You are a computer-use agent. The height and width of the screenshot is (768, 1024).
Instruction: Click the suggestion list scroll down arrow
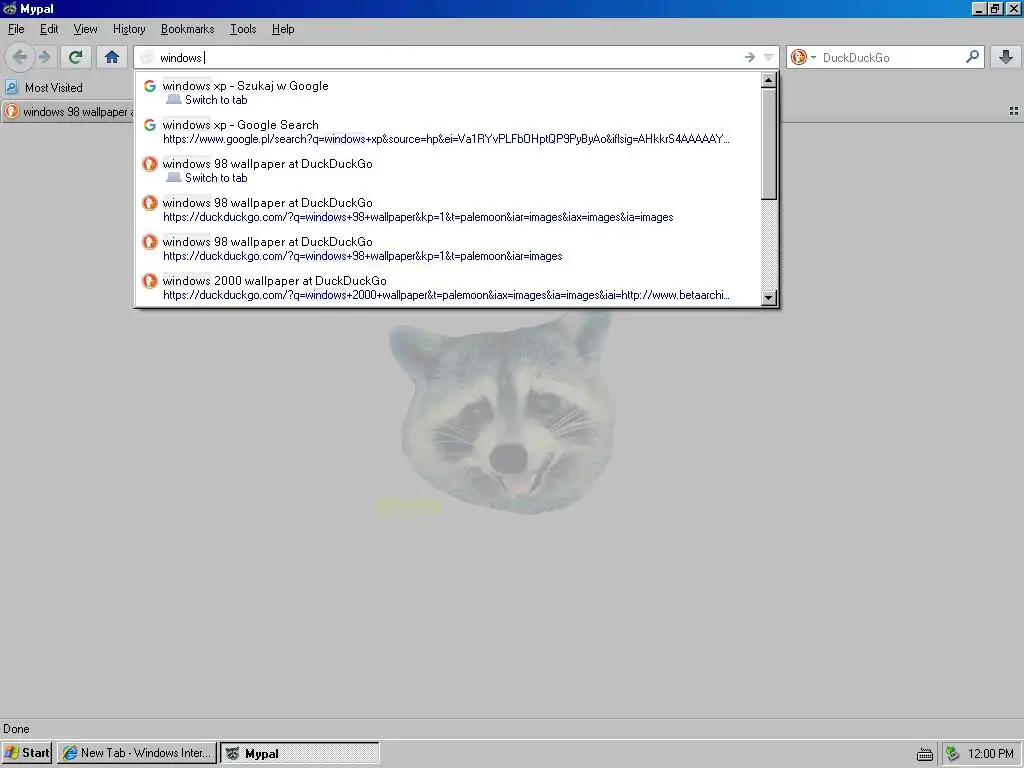tap(769, 298)
